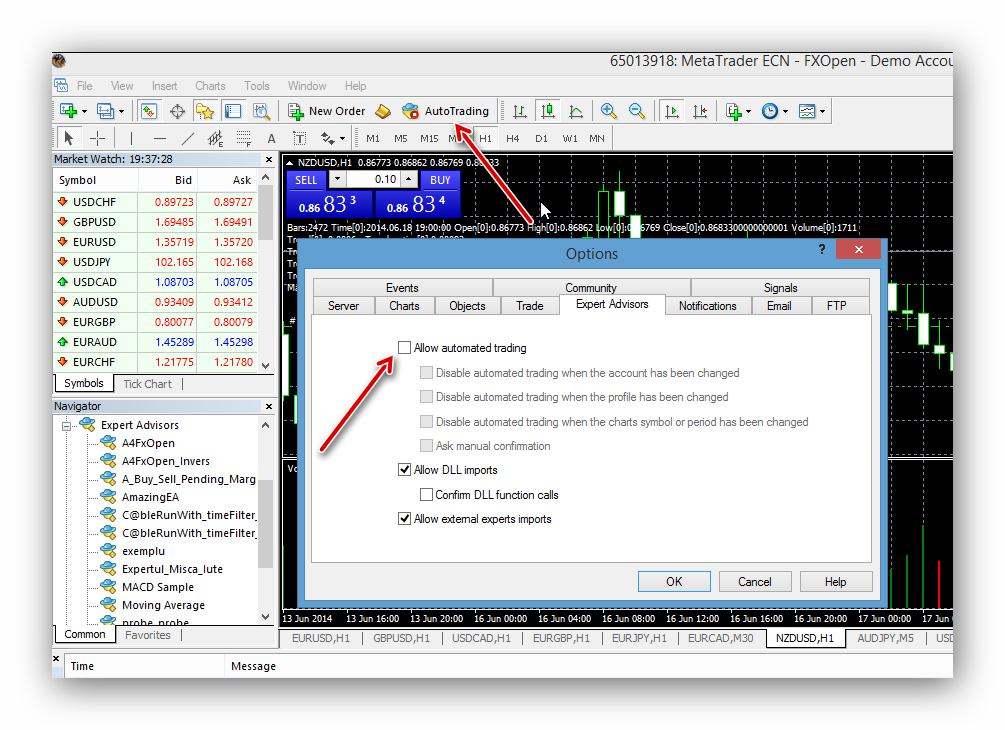This screenshot has width=1005, height=730.
Task: Select the Text Label tool
Action: pos(299,138)
